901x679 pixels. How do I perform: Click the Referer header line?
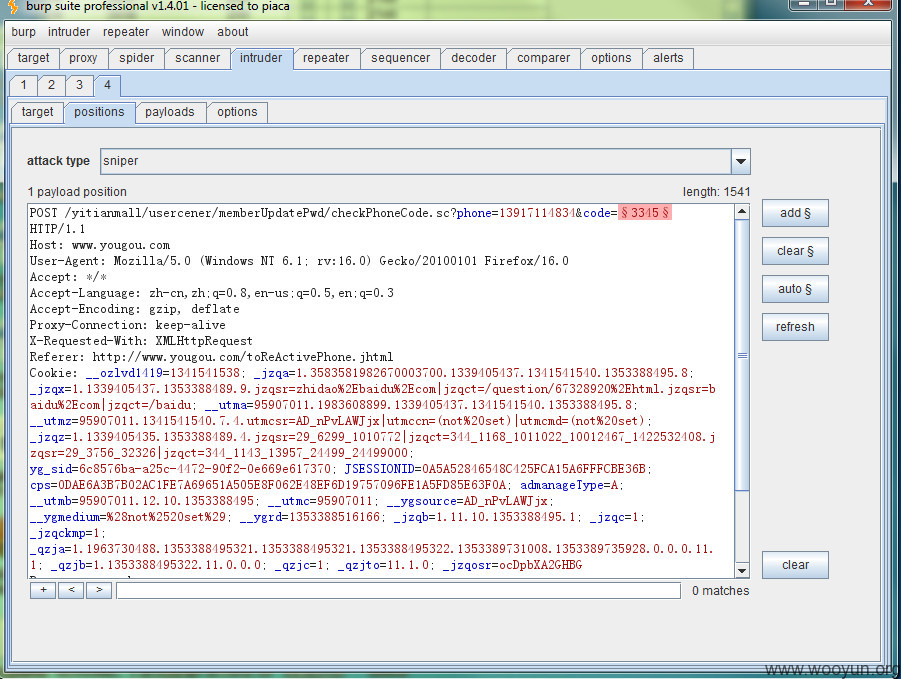coord(211,357)
